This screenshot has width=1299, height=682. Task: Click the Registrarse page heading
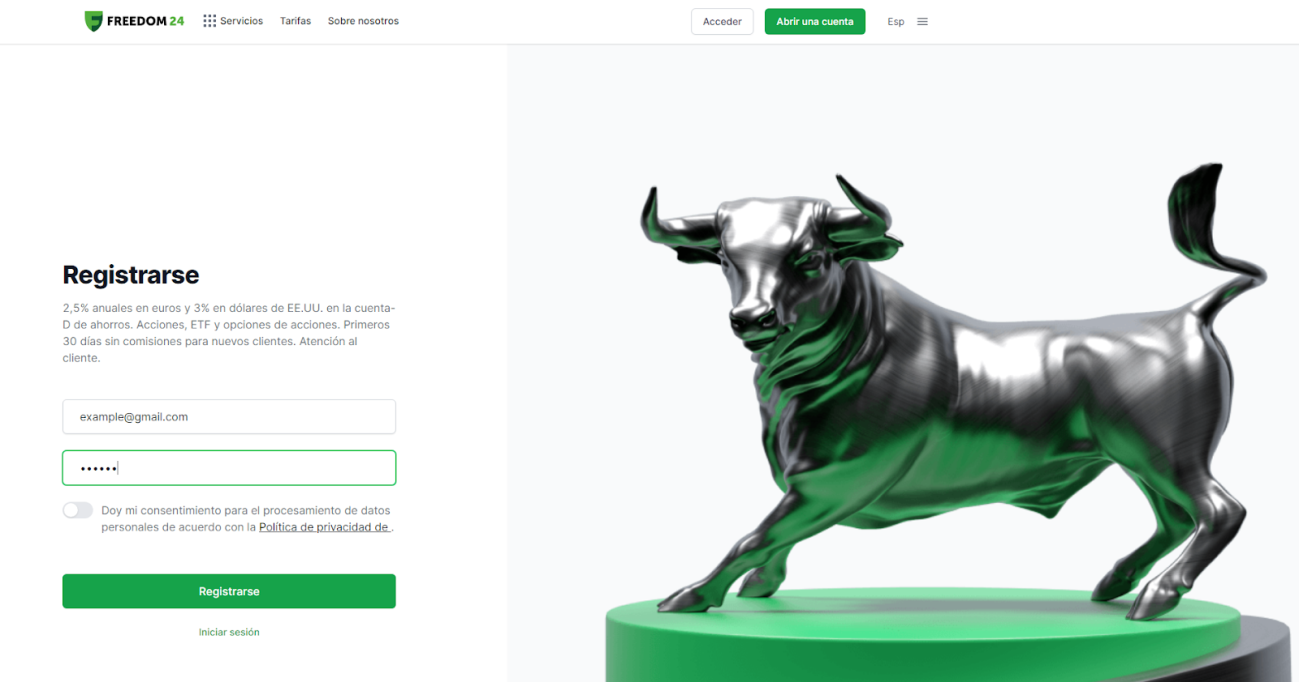131,275
